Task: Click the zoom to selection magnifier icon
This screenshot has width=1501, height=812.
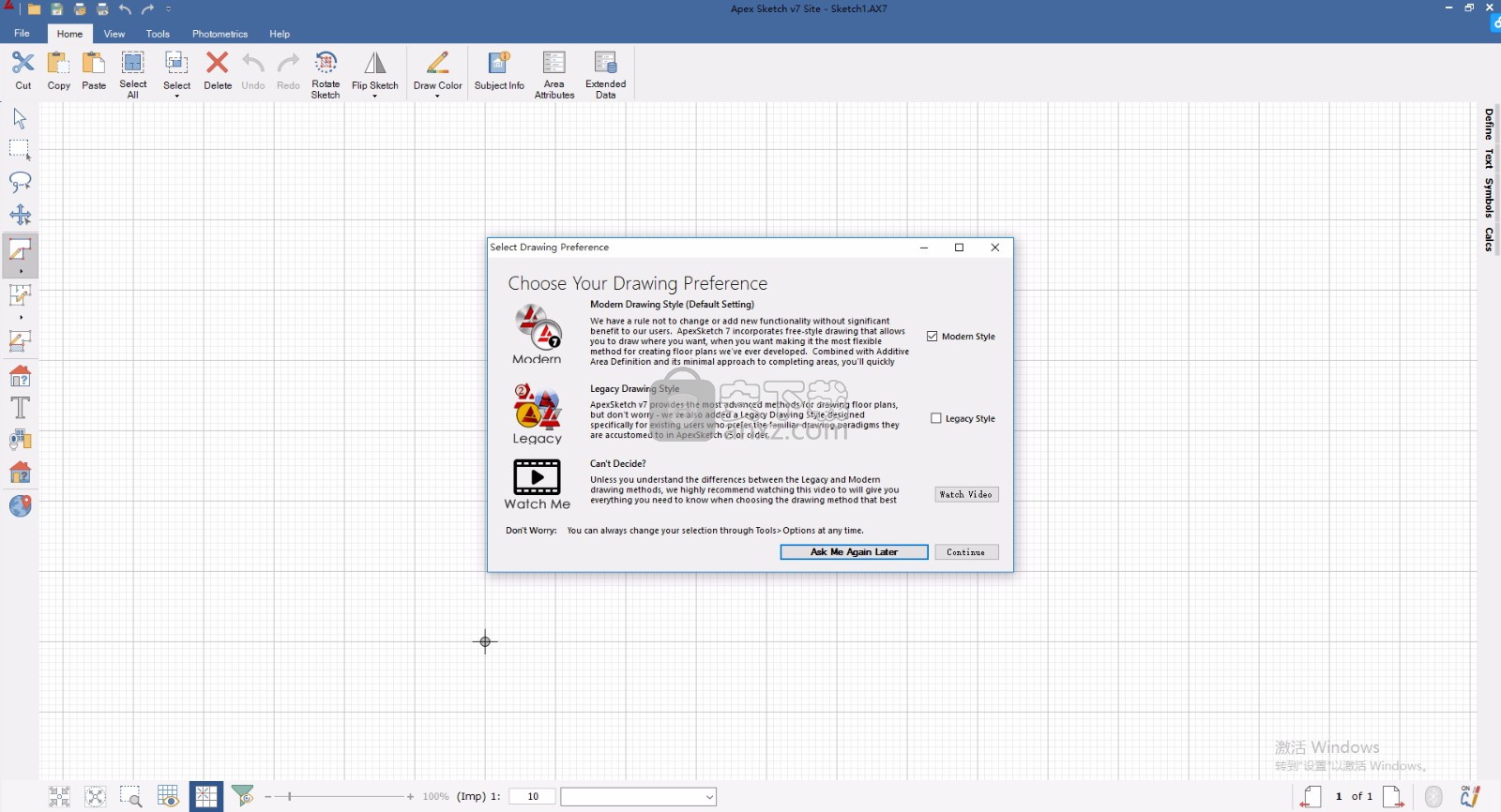Action: point(130,797)
